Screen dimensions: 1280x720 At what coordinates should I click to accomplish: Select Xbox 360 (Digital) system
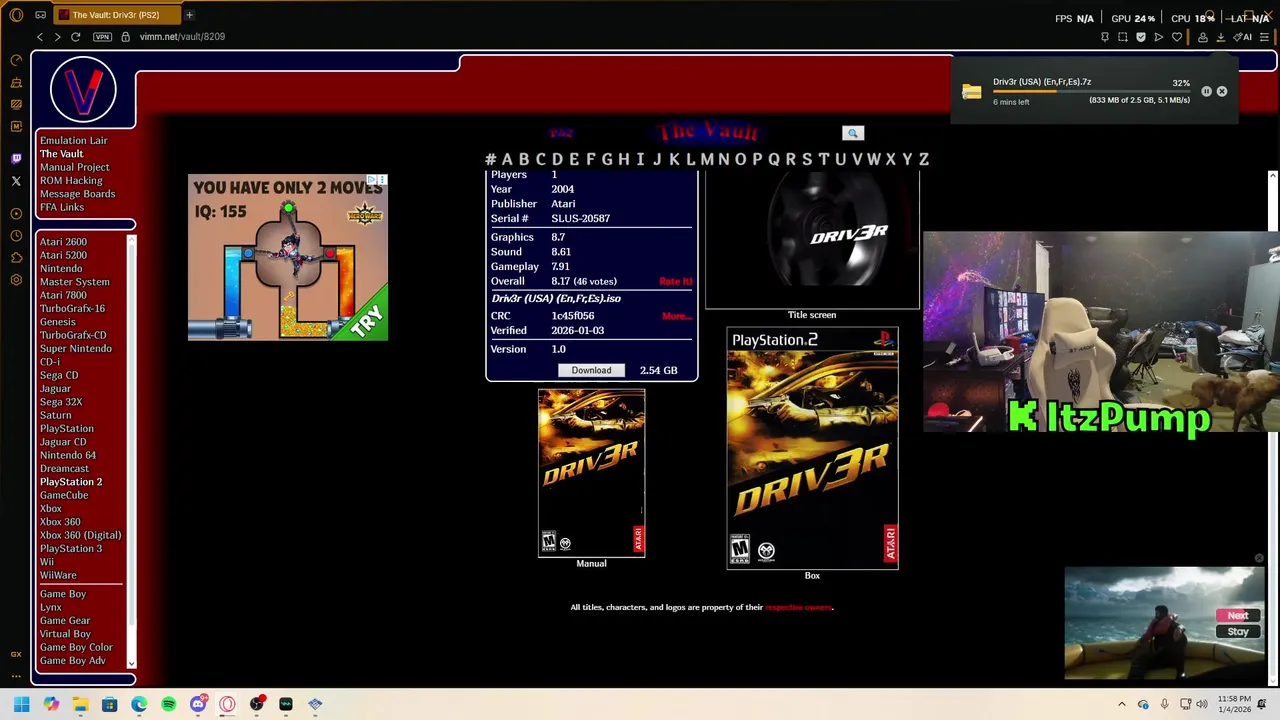click(80, 535)
